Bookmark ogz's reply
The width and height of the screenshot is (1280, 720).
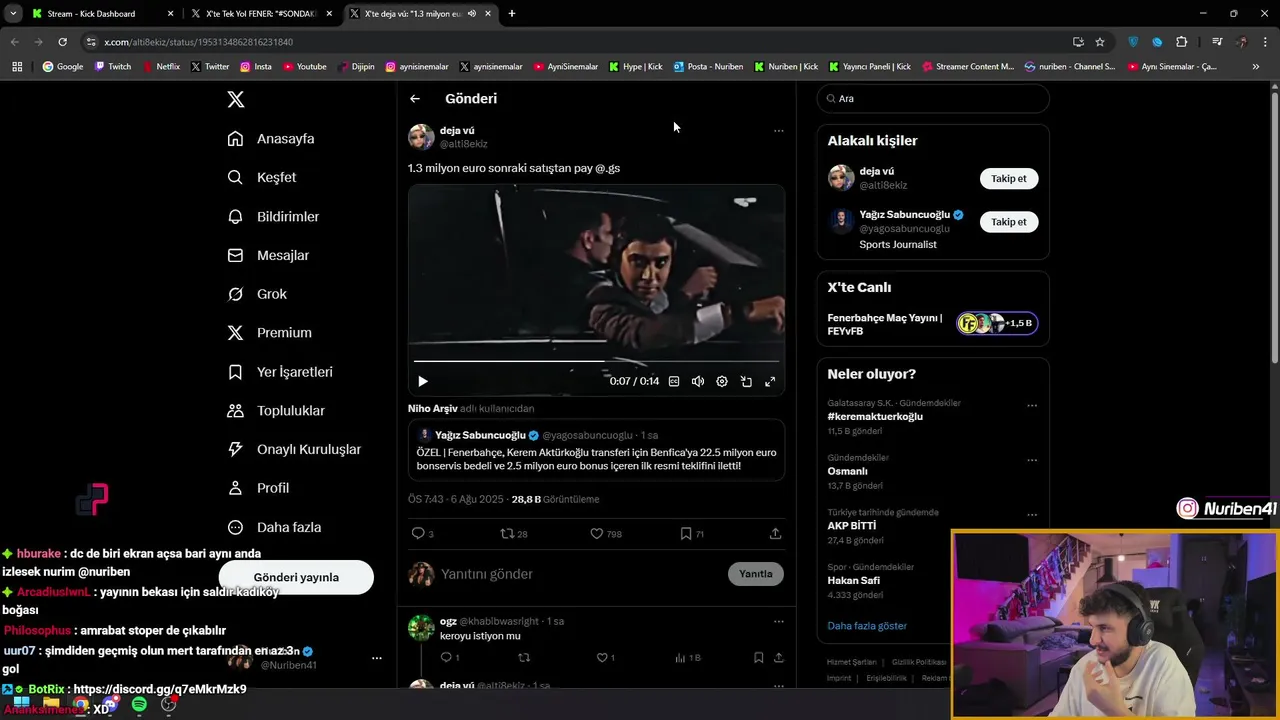(758, 658)
